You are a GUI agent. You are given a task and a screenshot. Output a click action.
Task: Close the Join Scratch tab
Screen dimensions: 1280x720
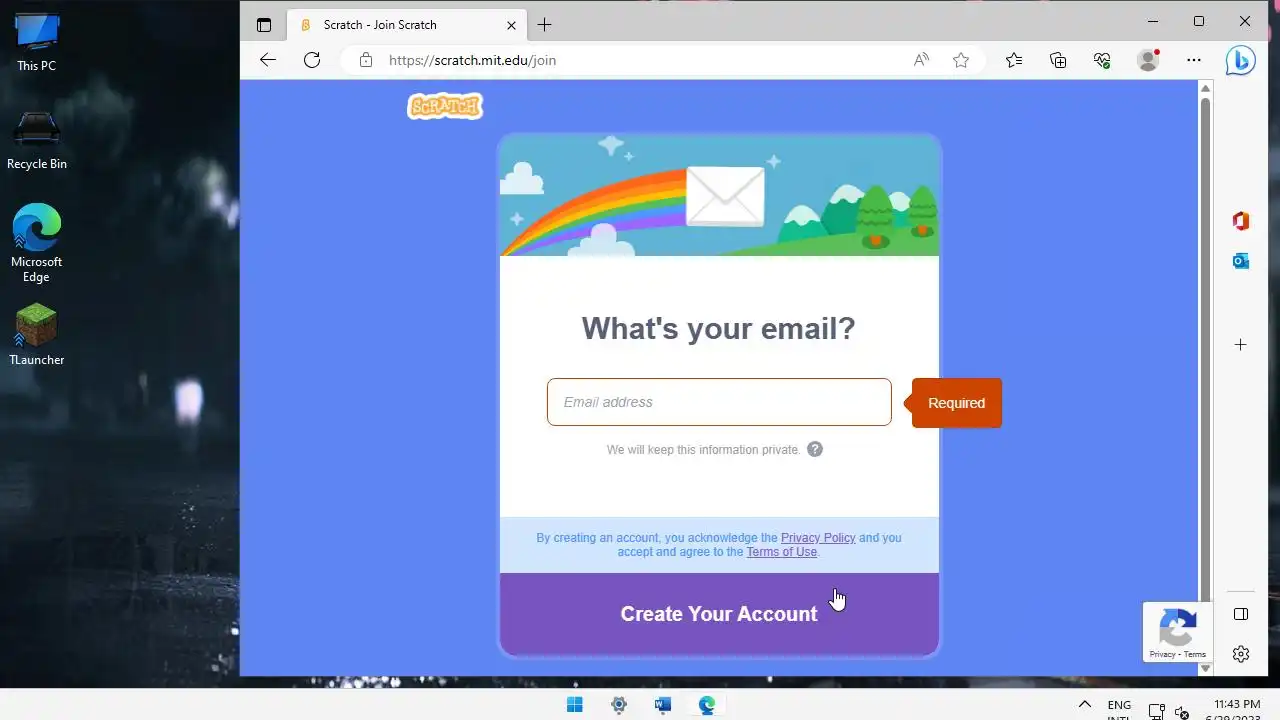click(512, 25)
